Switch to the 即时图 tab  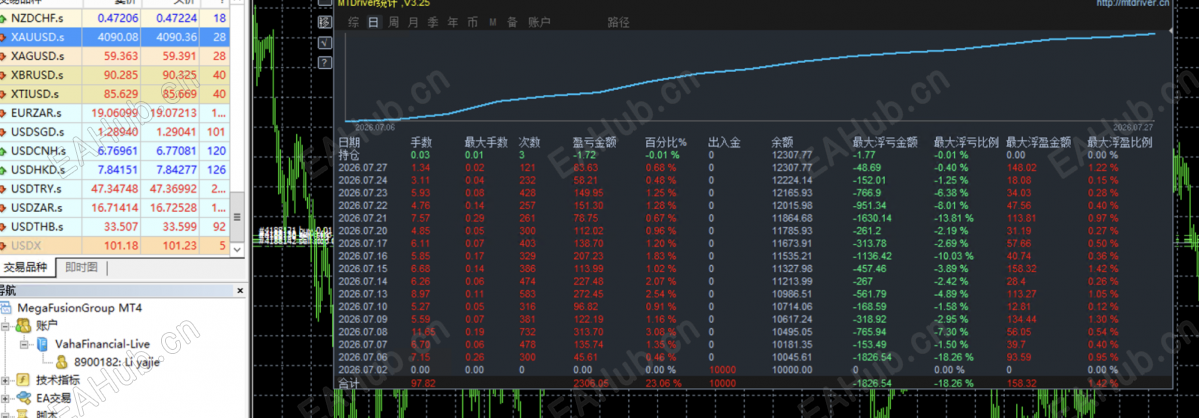click(81, 267)
